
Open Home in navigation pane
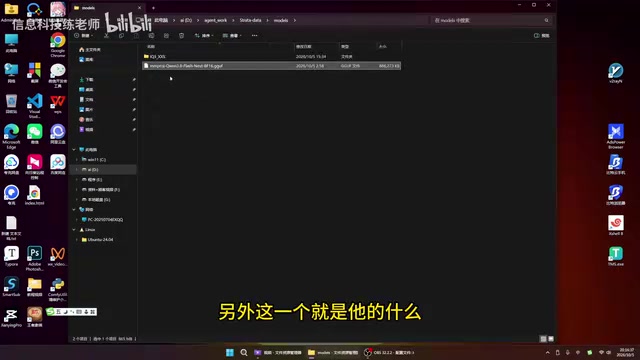click(89, 50)
